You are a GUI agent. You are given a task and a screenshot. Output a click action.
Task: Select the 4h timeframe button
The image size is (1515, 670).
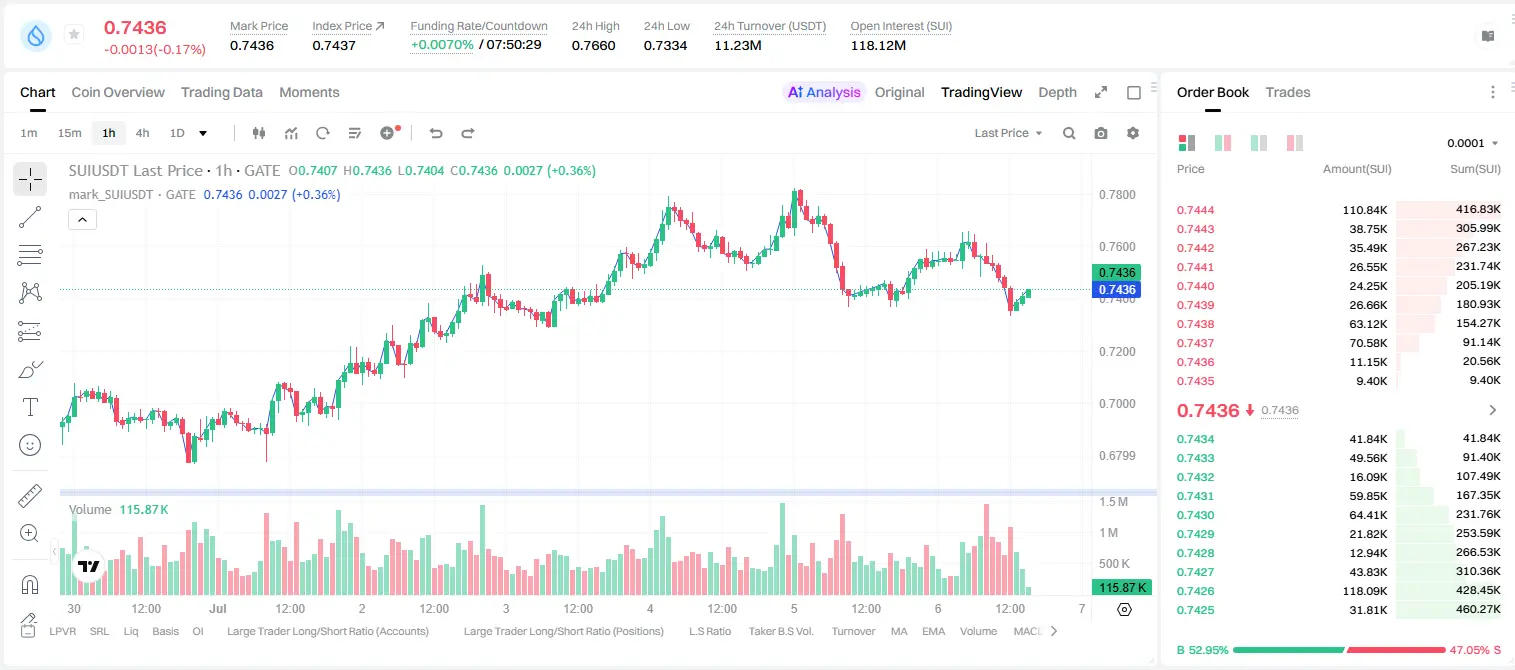[x=143, y=133]
